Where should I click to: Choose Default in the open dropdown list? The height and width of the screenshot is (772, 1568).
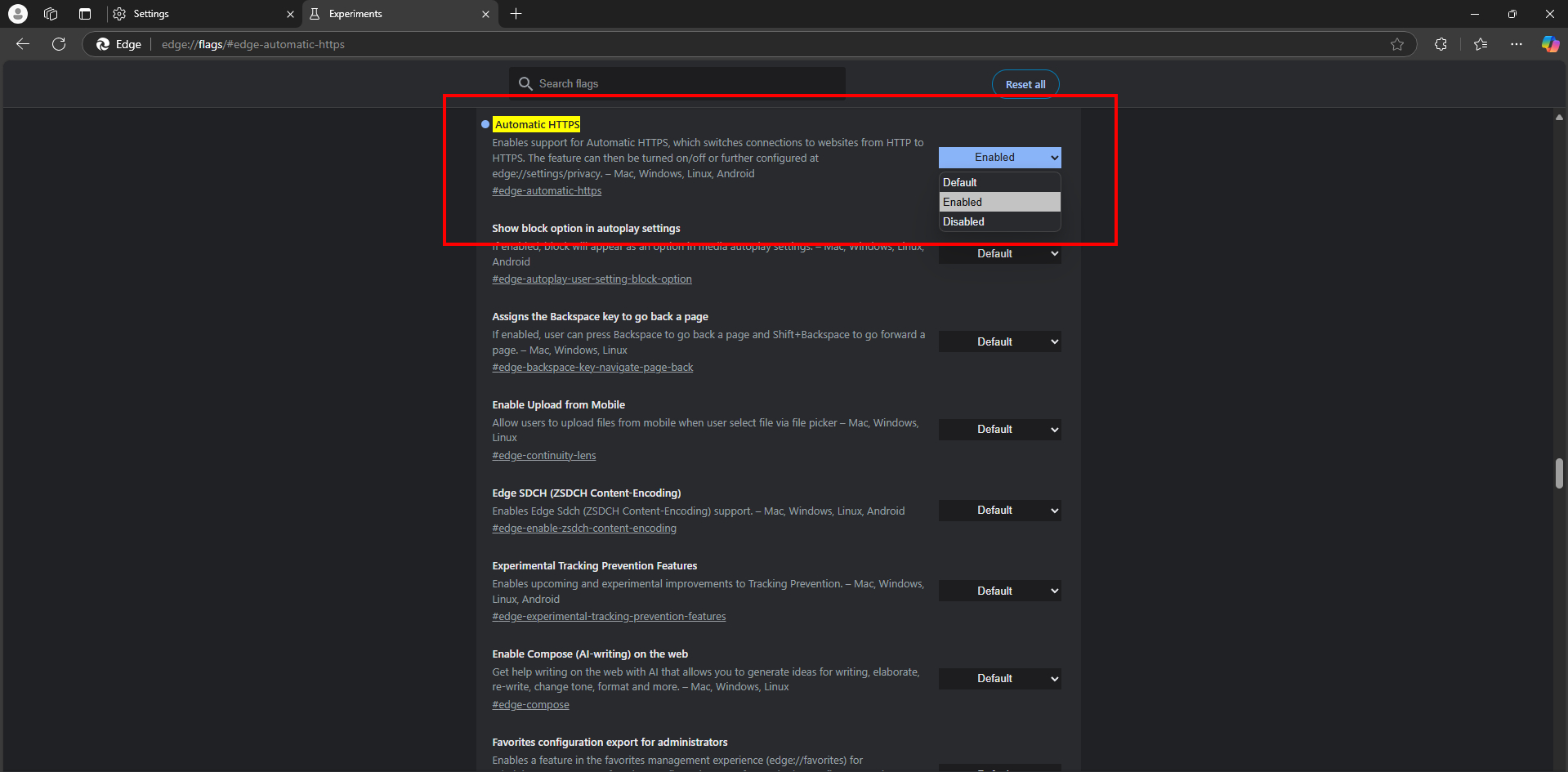pyautogui.click(x=999, y=182)
